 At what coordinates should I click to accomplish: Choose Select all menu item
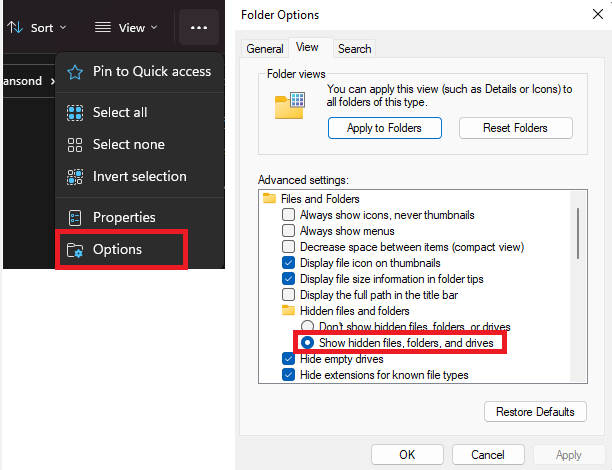click(x=140, y=112)
